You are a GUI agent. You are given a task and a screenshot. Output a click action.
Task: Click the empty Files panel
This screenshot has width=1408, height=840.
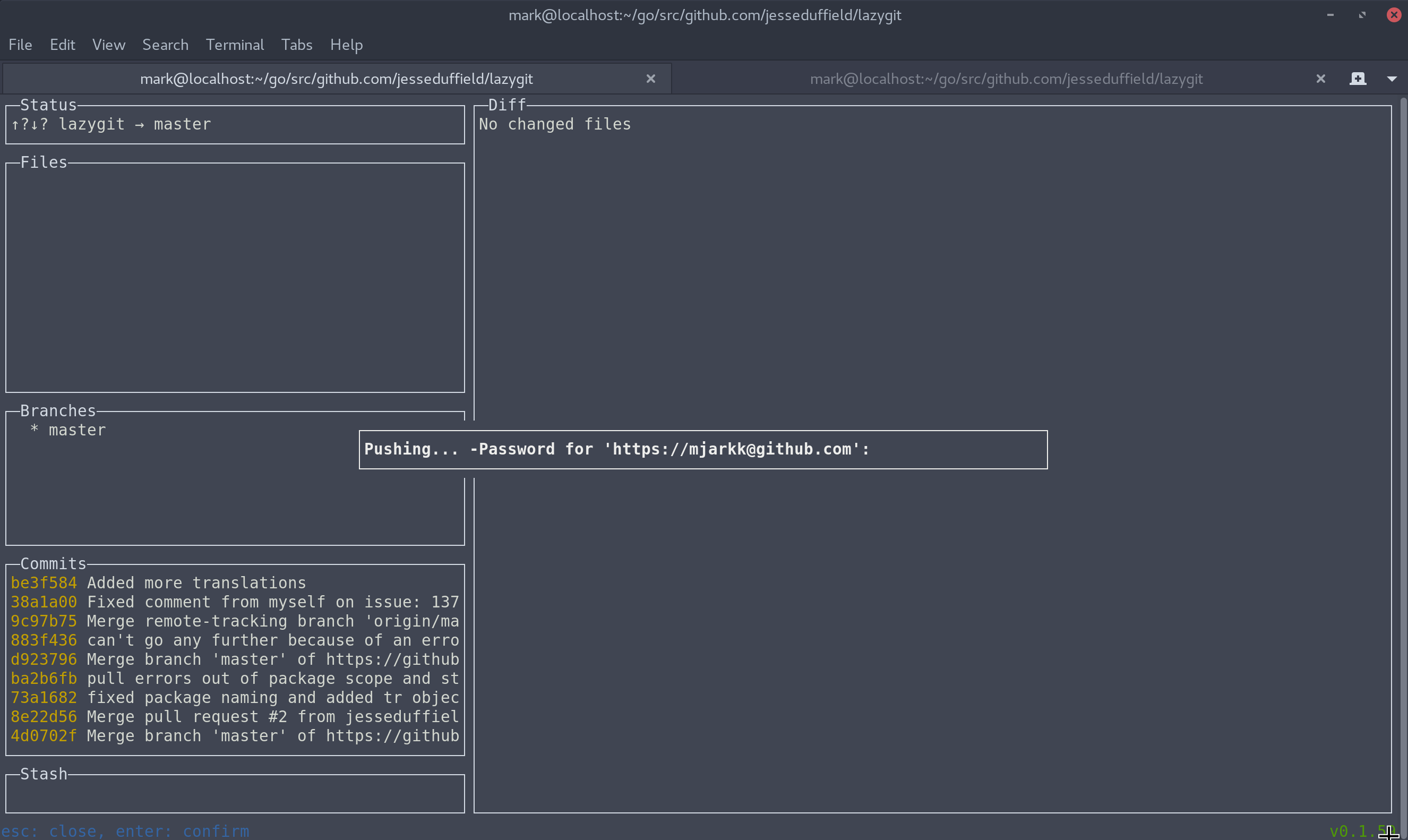pos(234,277)
